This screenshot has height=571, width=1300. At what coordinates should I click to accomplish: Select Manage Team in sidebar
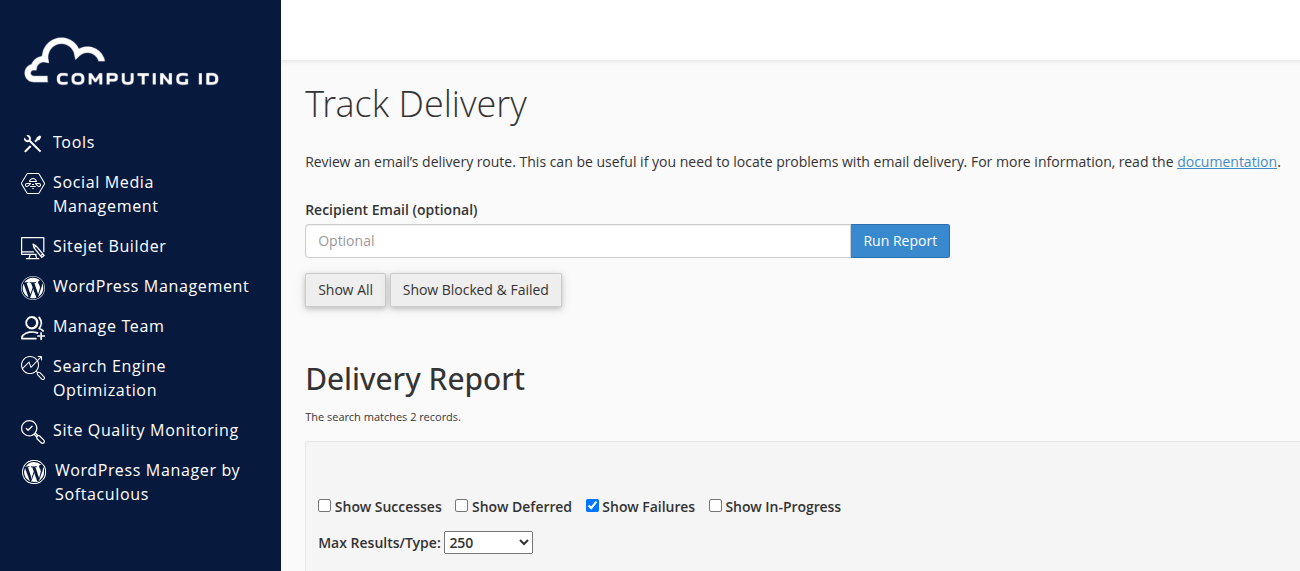(x=108, y=326)
